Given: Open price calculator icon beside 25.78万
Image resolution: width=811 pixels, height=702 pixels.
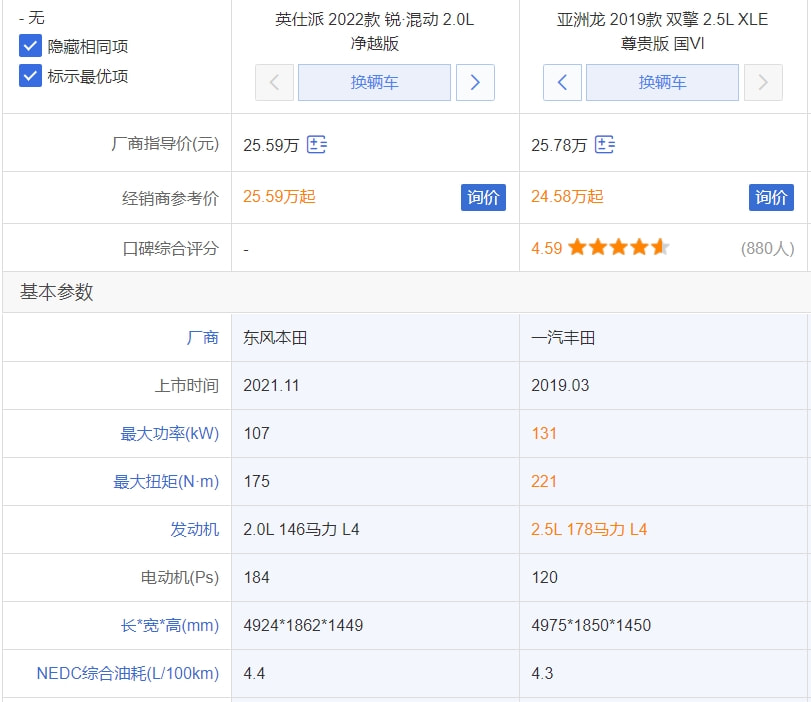Looking at the screenshot, I should tap(605, 145).
